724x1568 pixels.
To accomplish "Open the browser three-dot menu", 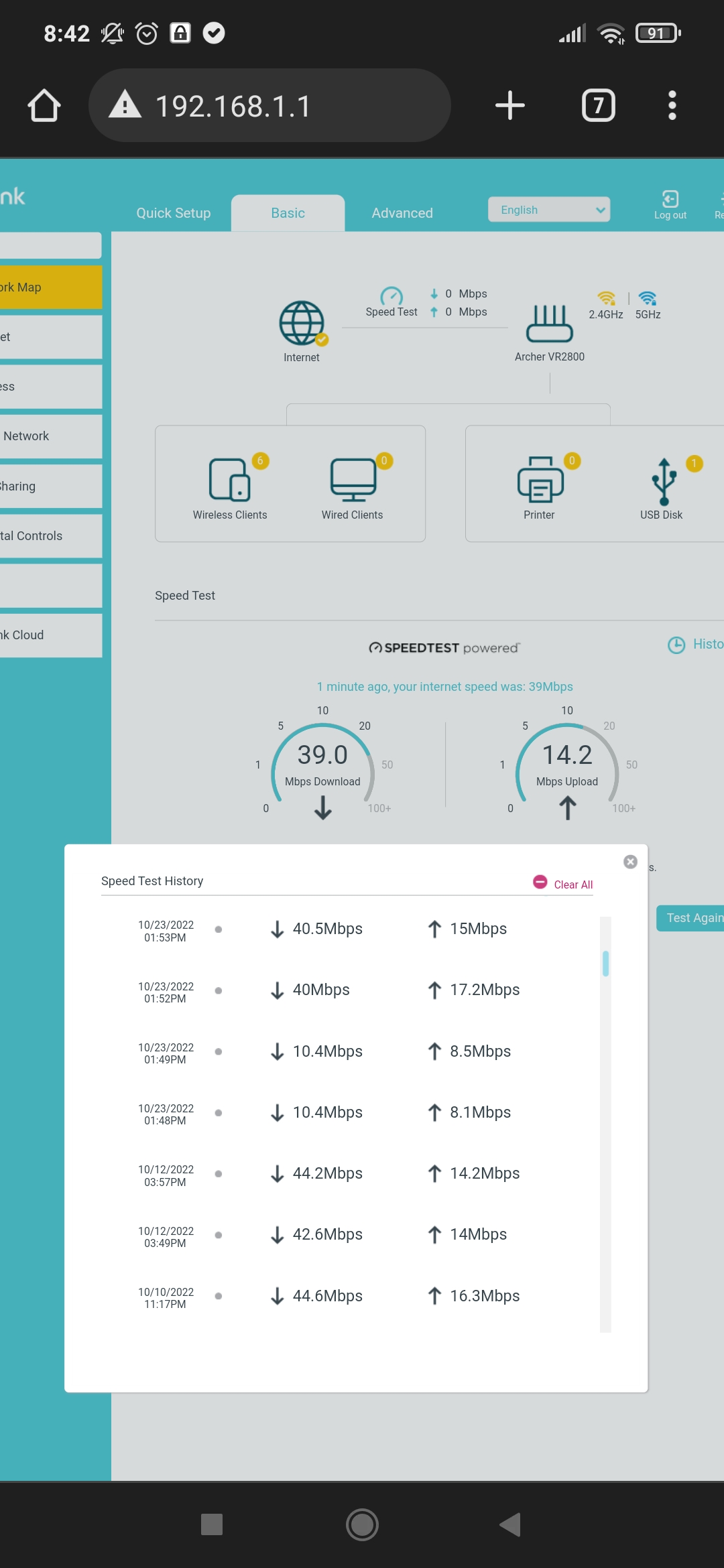I will [672, 105].
